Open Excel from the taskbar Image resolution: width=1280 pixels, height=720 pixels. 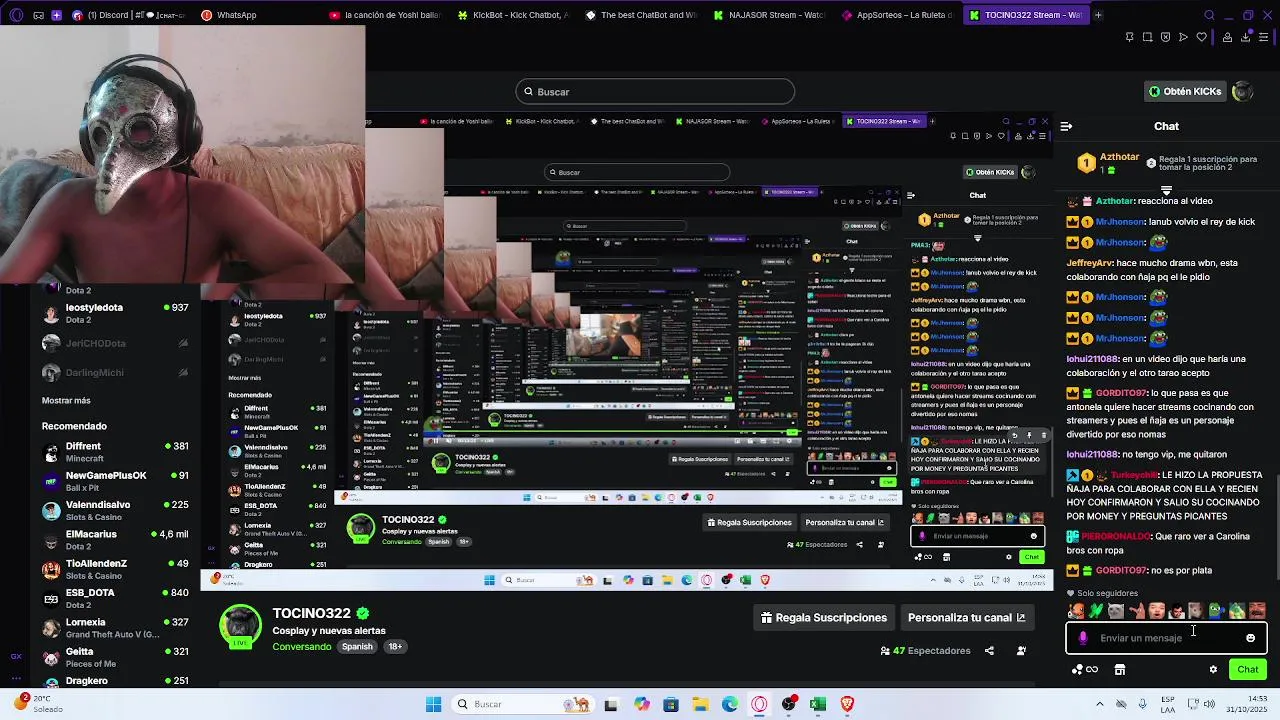(818, 704)
